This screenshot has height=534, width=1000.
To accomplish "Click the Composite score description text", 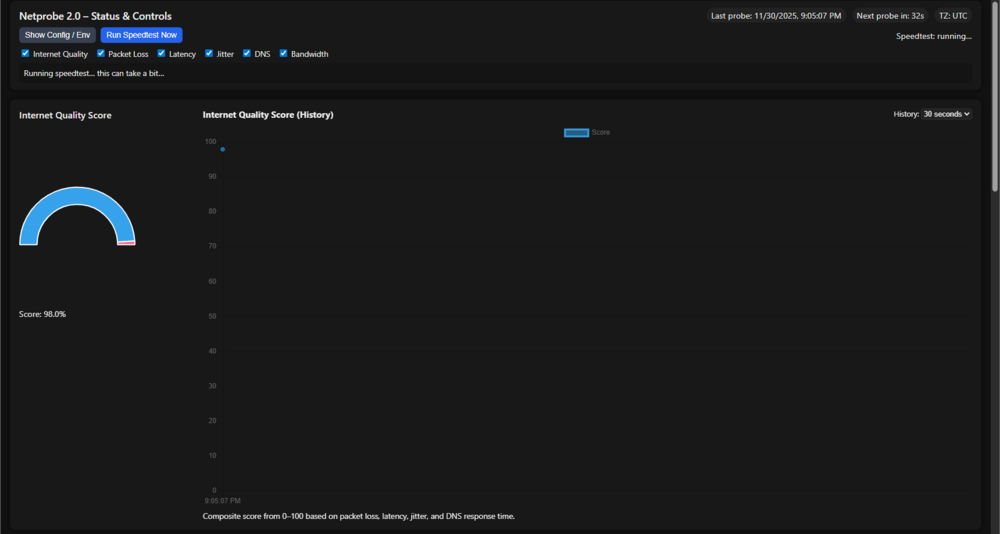I will 358,515.
